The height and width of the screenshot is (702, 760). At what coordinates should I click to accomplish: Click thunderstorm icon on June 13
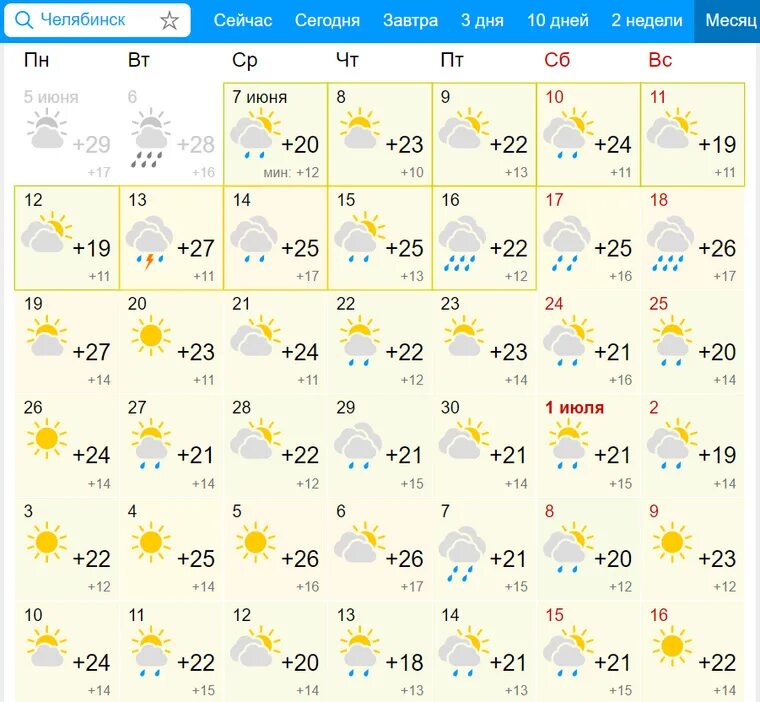[x=149, y=242]
